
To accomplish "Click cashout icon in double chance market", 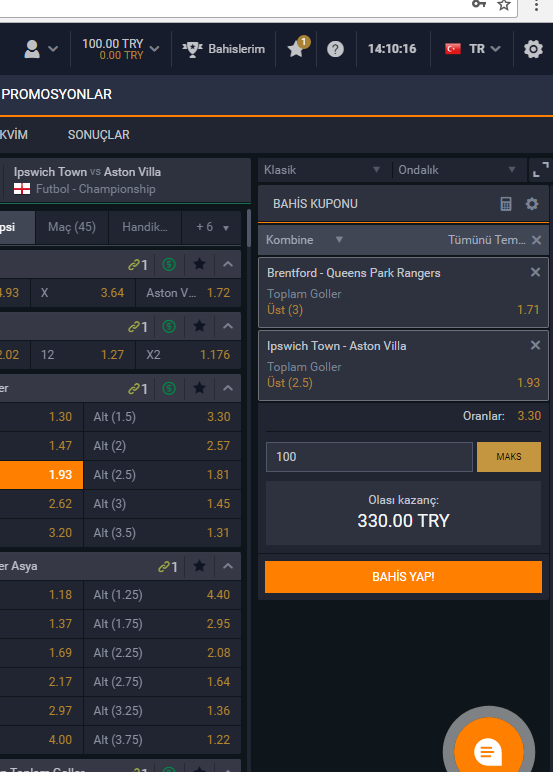I will [x=169, y=326].
